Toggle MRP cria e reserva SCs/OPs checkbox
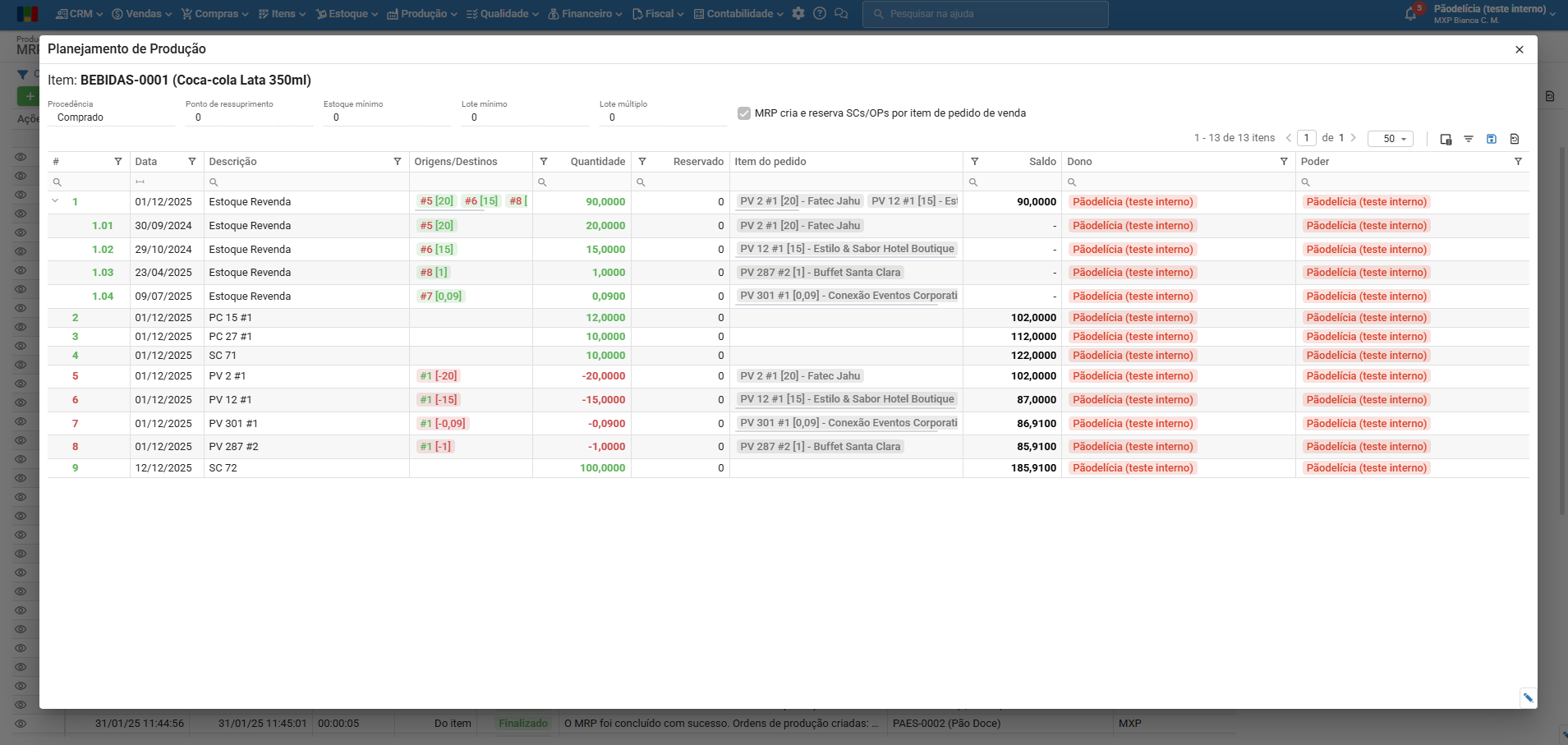The image size is (1568, 745). point(744,113)
